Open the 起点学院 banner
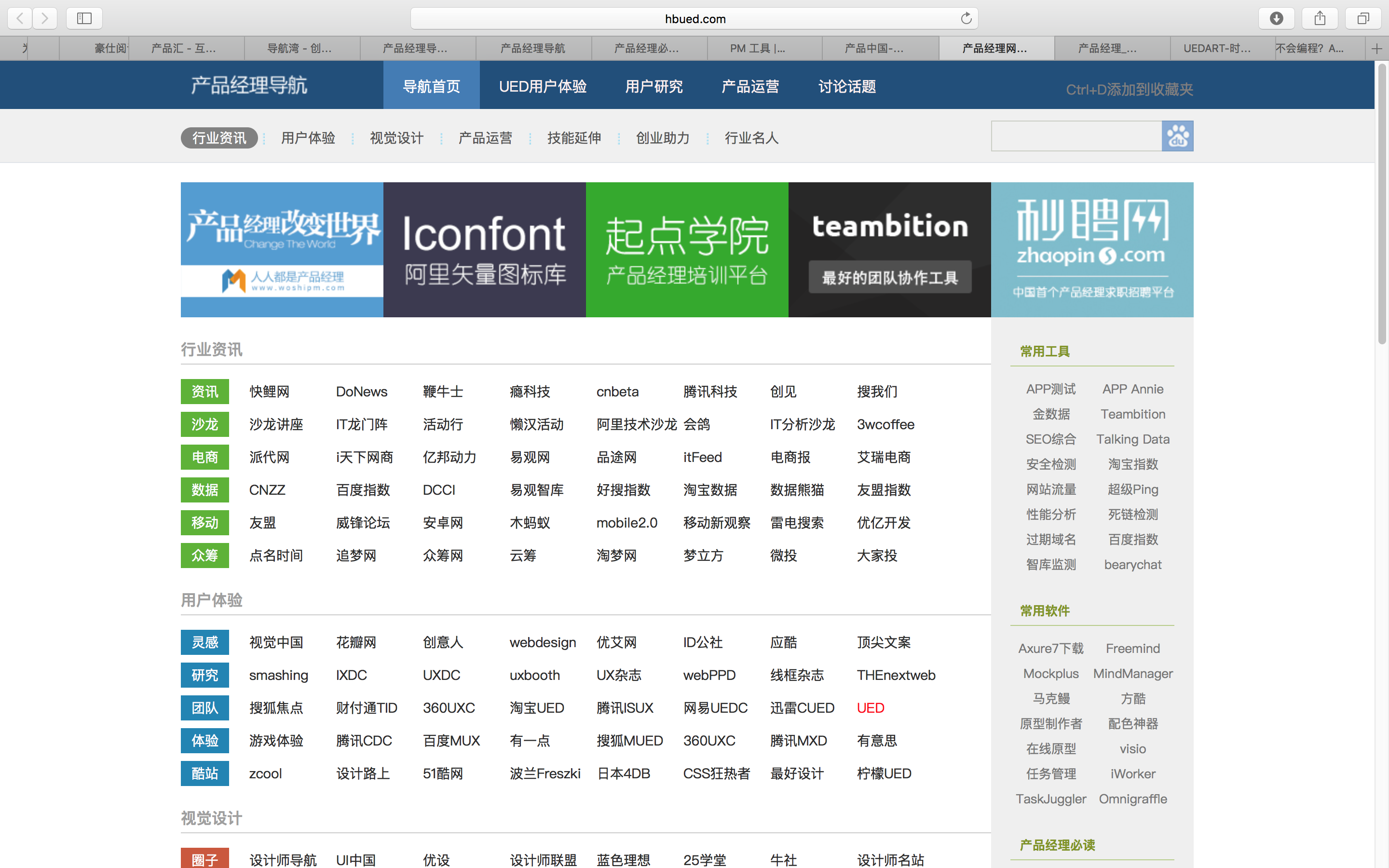This screenshot has width=1389, height=868. (x=687, y=250)
